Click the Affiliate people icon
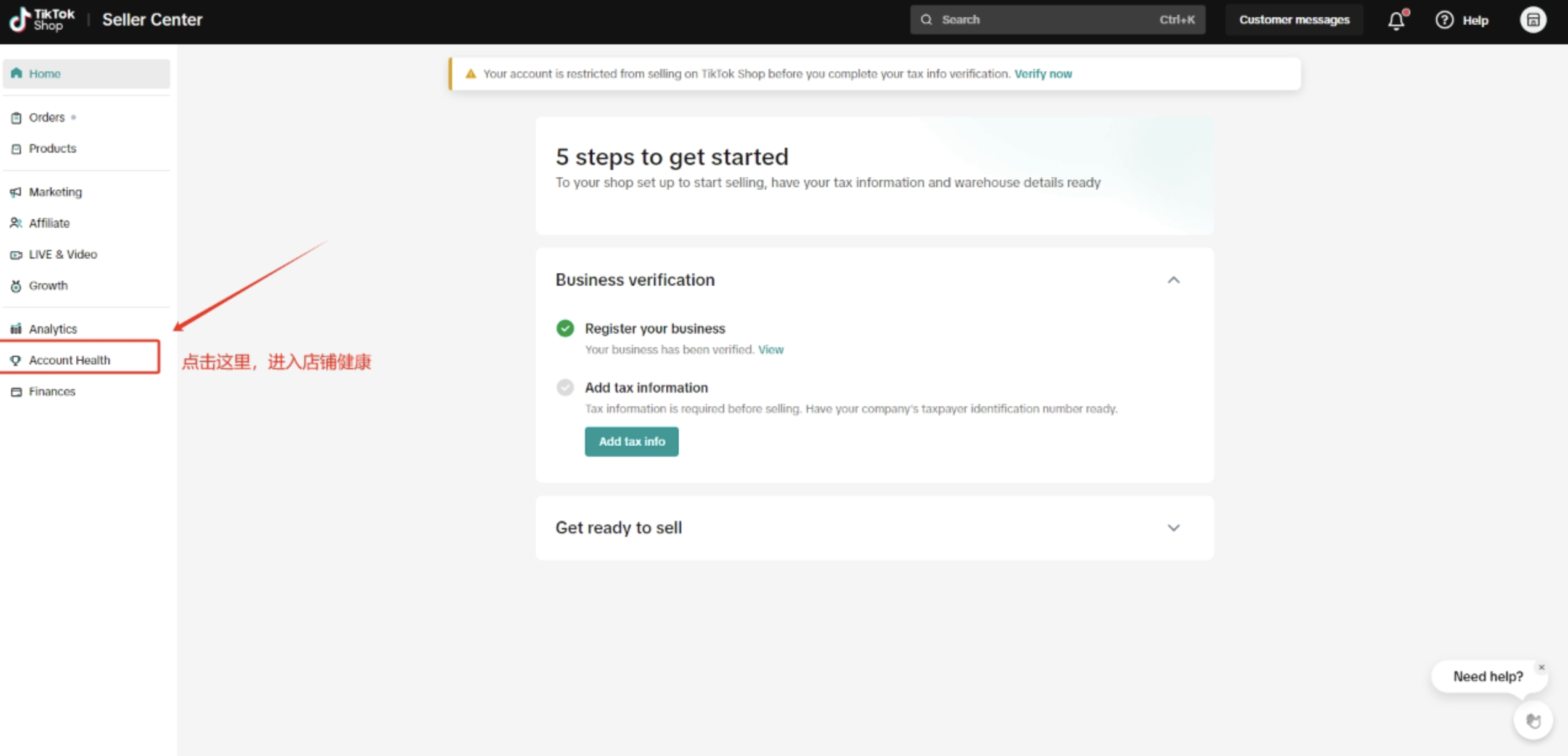The height and width of the screenshot is (756, 1568). coord(16,223)
